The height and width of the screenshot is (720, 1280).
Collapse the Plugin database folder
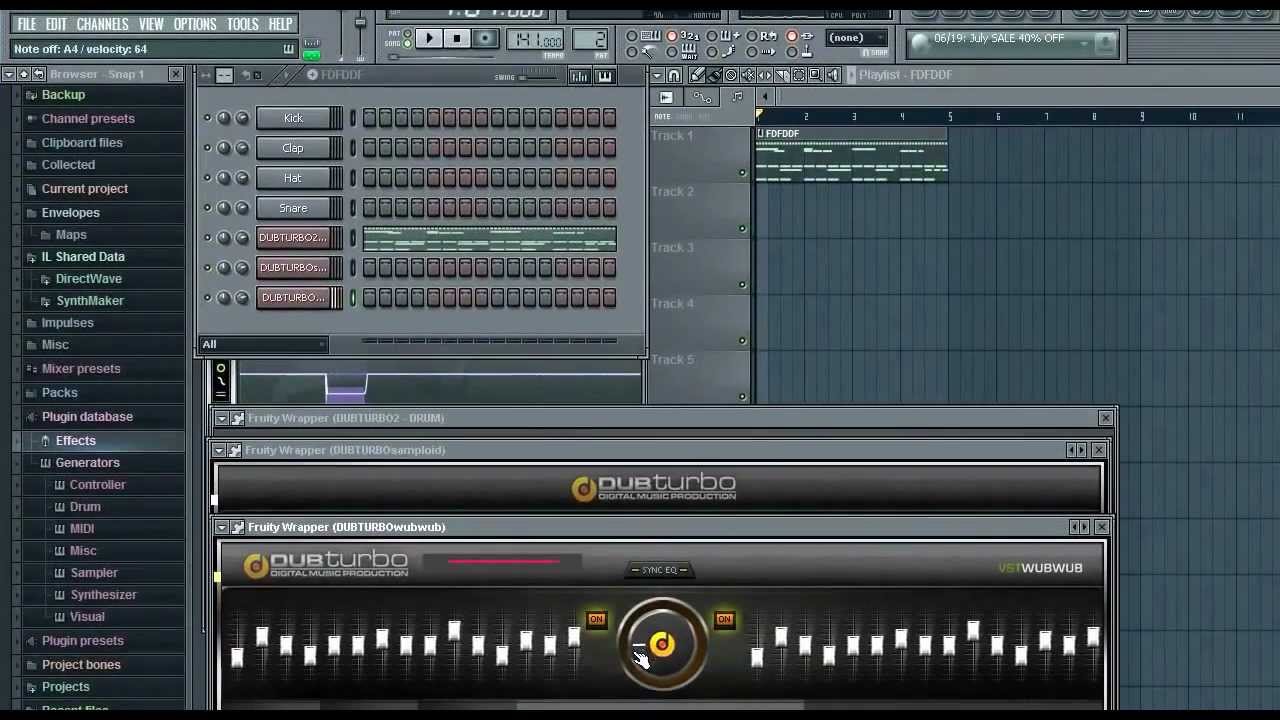coord(87,417)
